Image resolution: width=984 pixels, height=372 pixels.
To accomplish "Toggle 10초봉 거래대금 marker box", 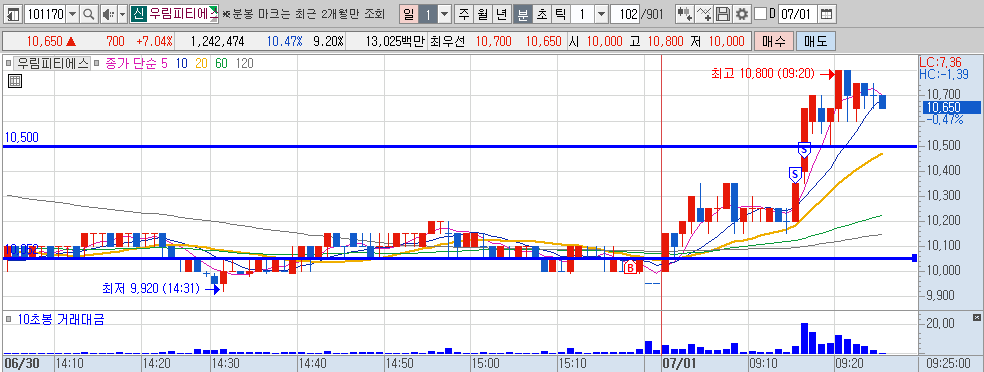I will 8,319.
